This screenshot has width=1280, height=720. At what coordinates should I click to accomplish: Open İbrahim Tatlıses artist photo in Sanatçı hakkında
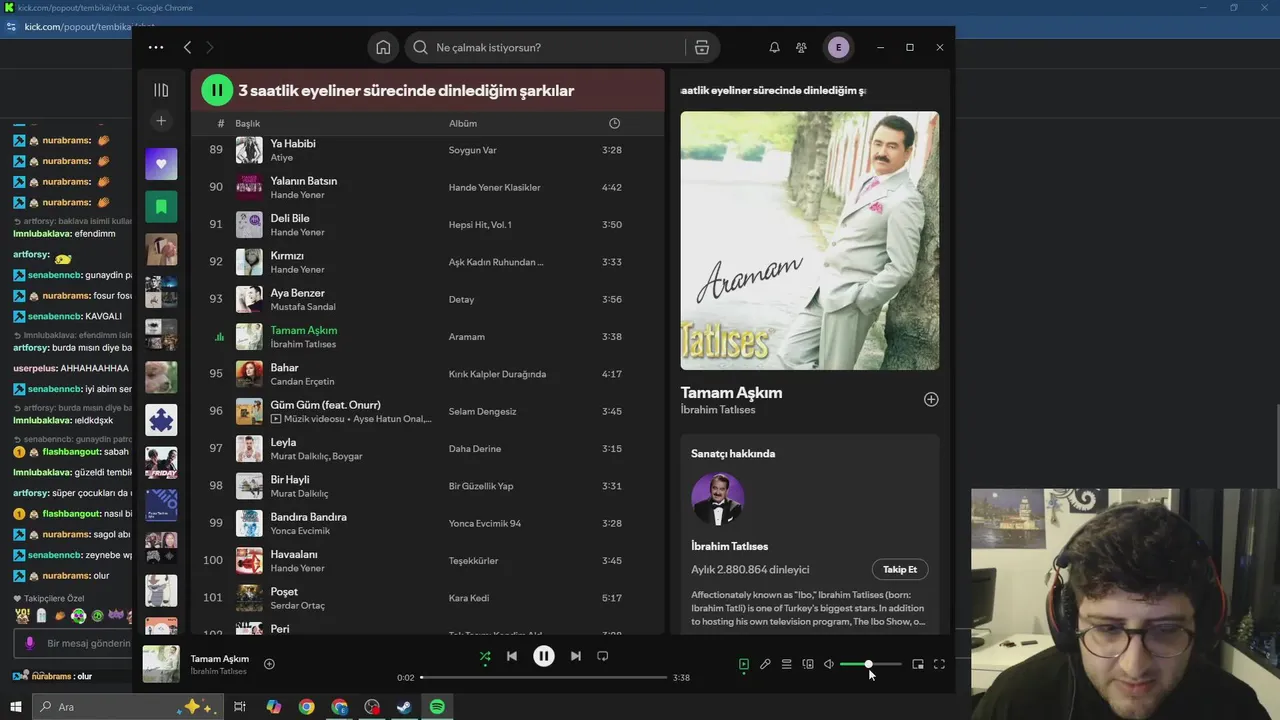pyautogui.click(x=718, y=499)
